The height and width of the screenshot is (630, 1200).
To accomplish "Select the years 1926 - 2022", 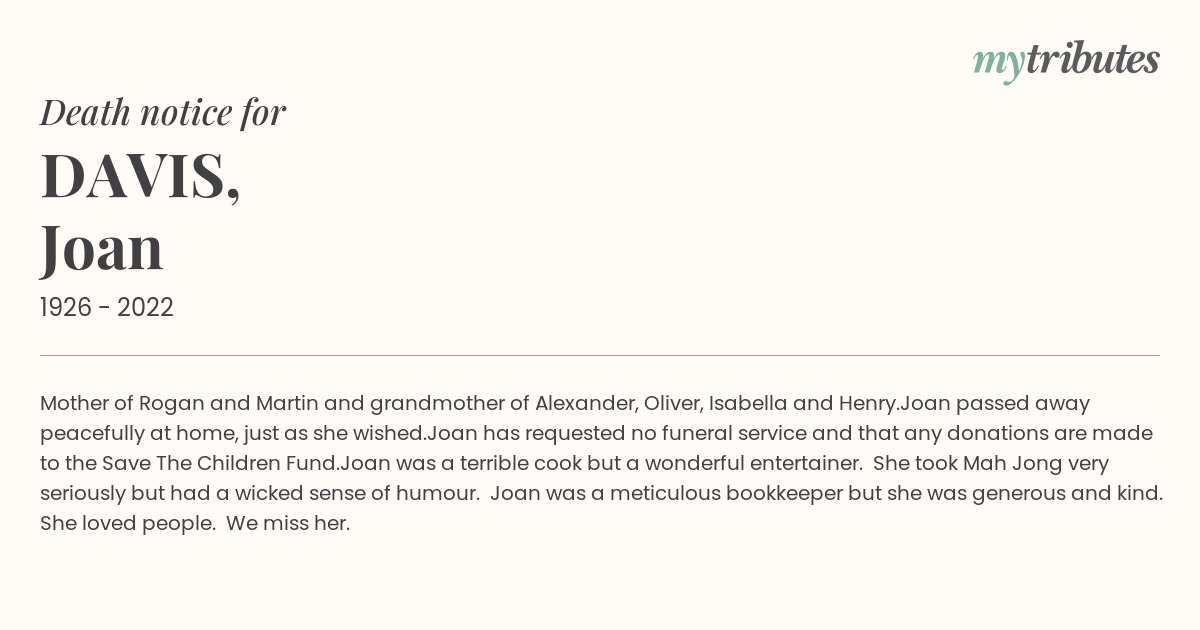I will [x=107, y=308].
